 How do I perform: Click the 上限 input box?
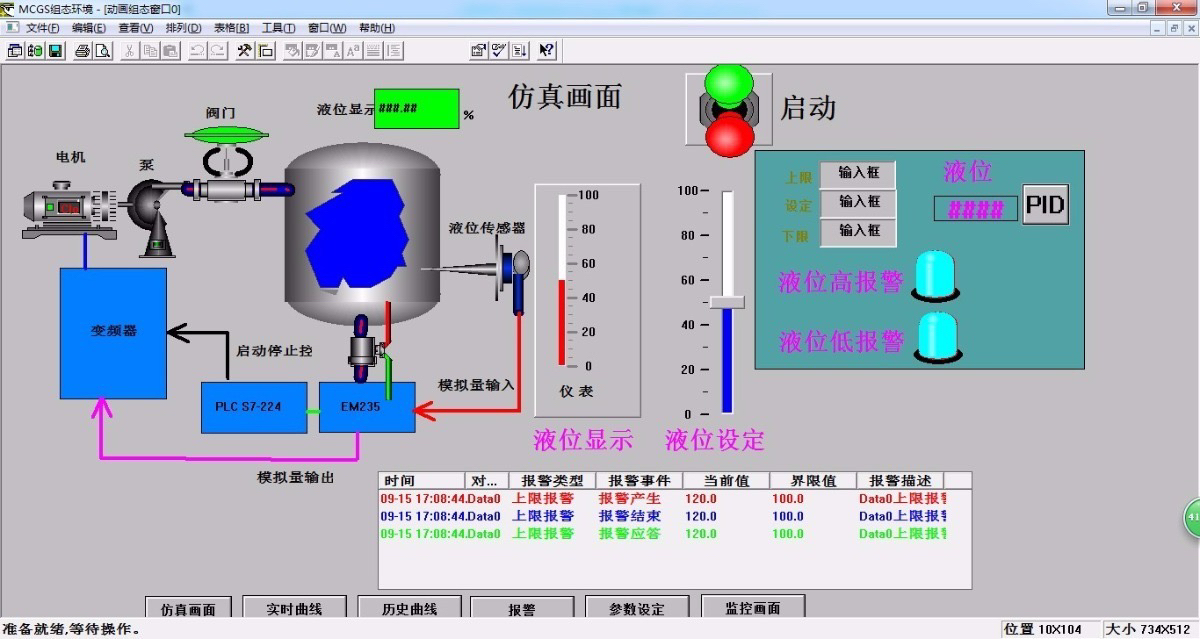click(858, 174)
